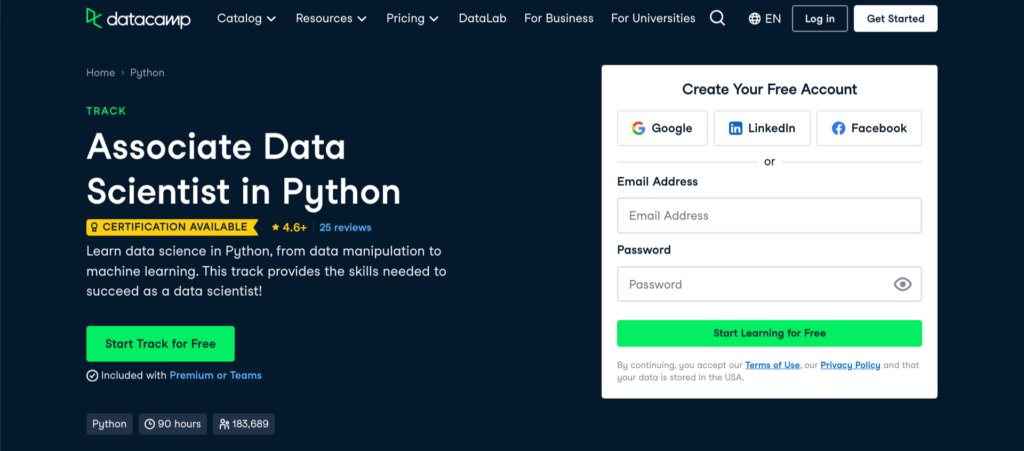Image resolution: width=1024 pixels, height=451 pixels.
Task: Open the Terms of Use link
Action: coord(772,365)
